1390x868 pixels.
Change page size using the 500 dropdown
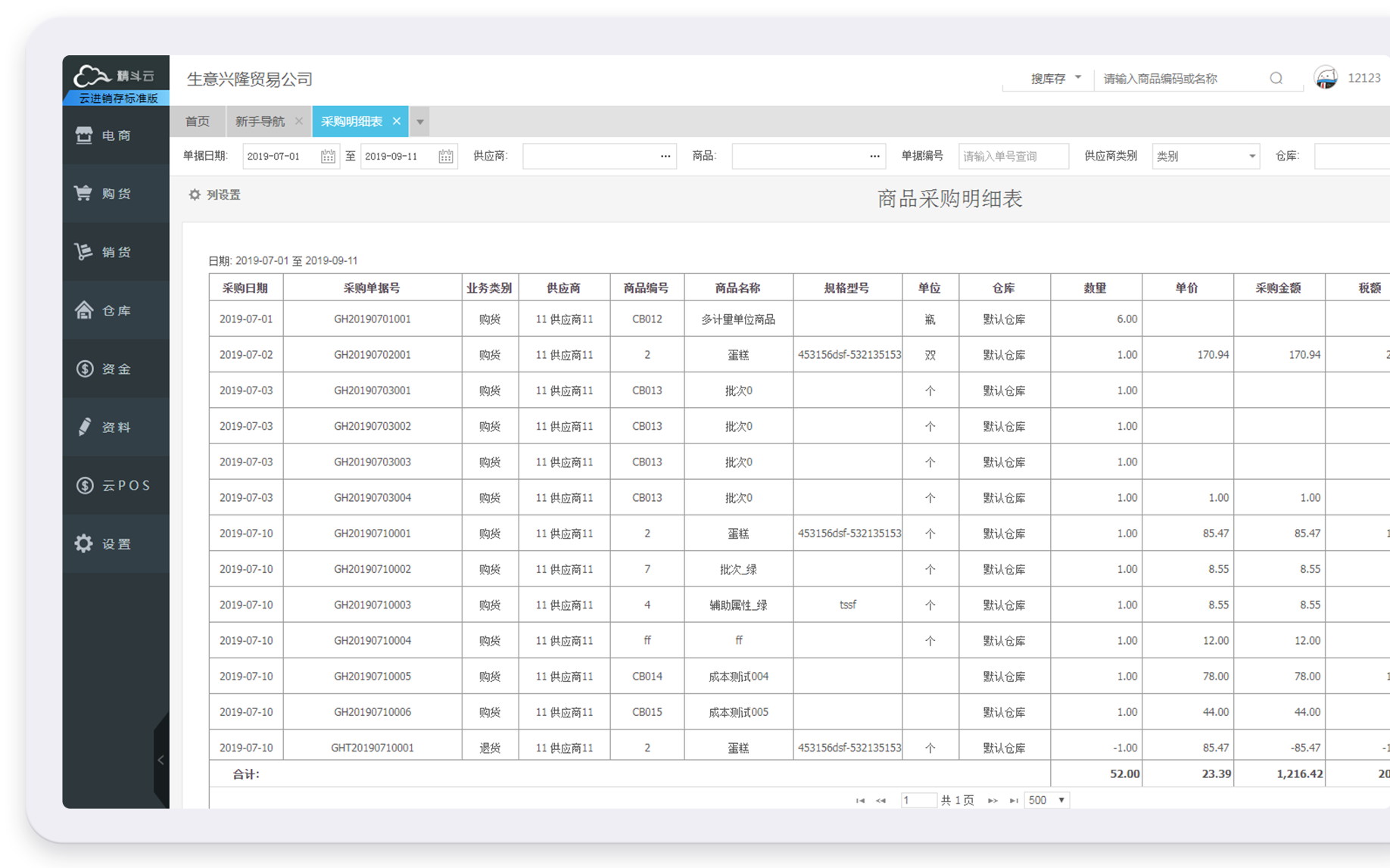point(1046,800)
